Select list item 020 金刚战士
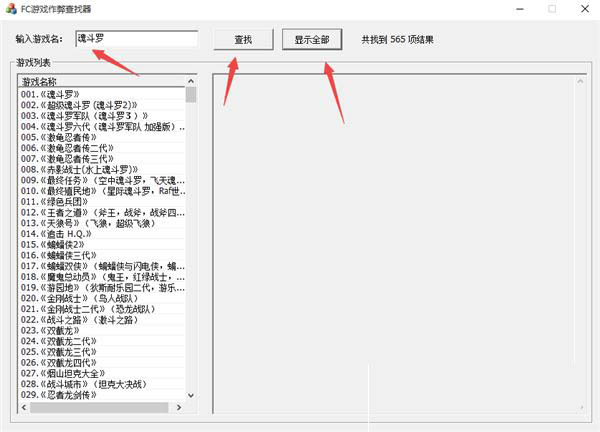600x432 pixels. pyautogui.click(x=101, y=298)
